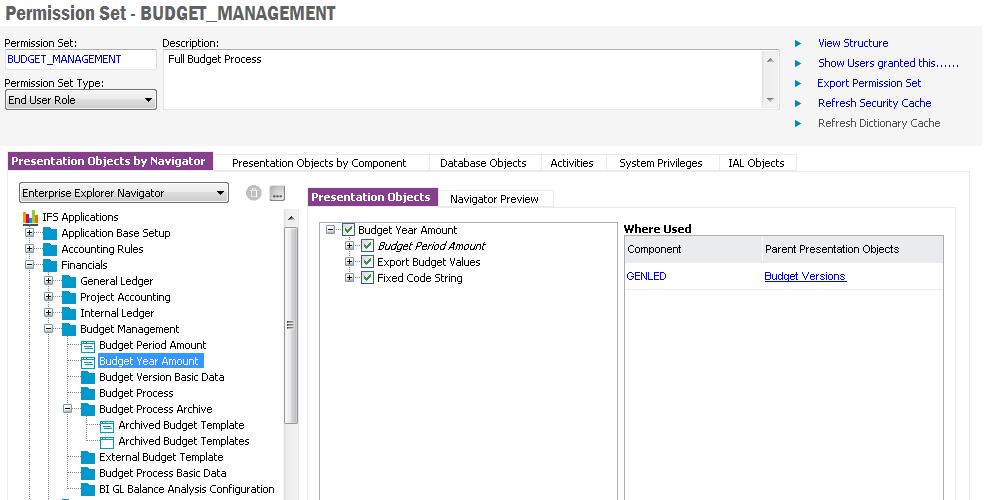984x500 pixels.
Task: Click the Component column header
Action: click(693, 249)
